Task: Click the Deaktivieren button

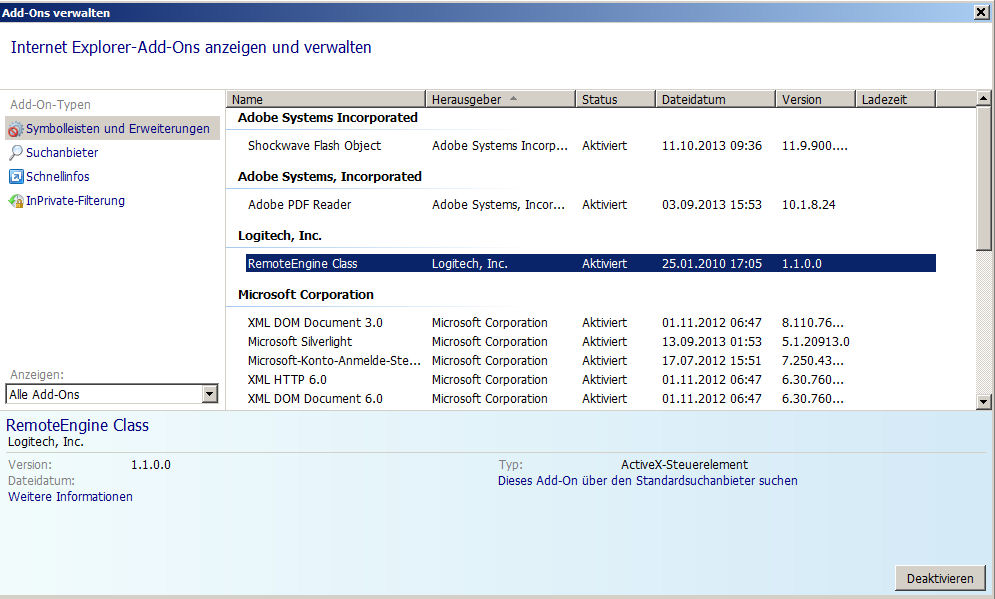Action: tap(939, 578)
